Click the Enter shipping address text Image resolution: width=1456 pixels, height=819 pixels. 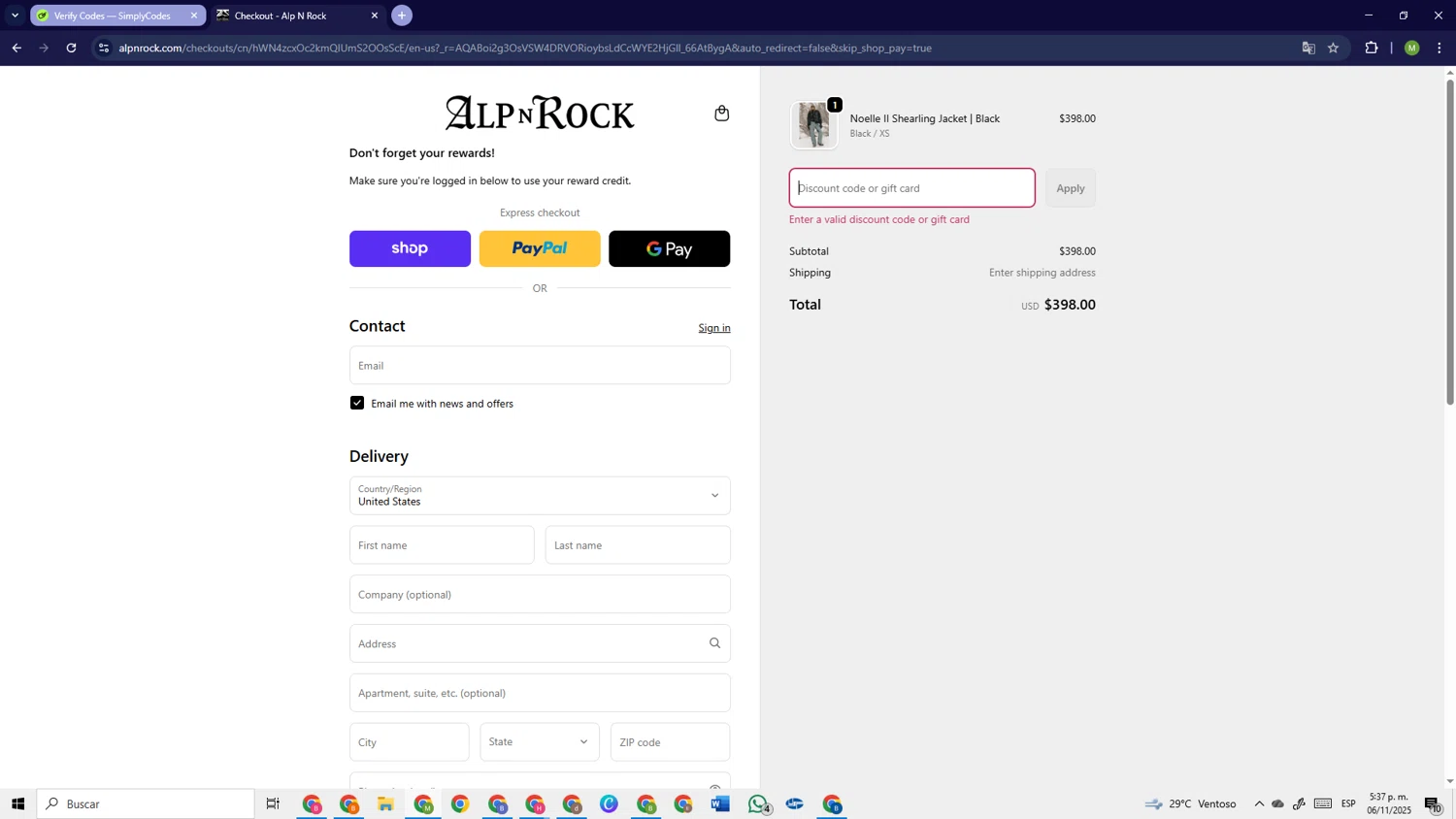coord(1042,273)
